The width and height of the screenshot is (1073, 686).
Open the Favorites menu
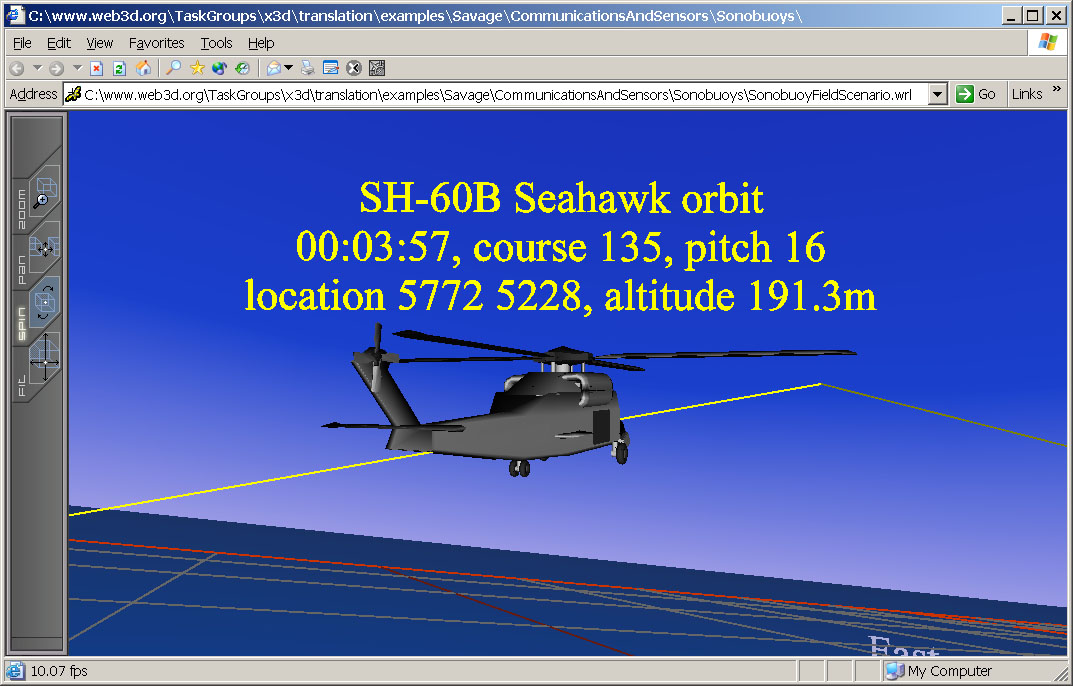click(x=156, y=43)
